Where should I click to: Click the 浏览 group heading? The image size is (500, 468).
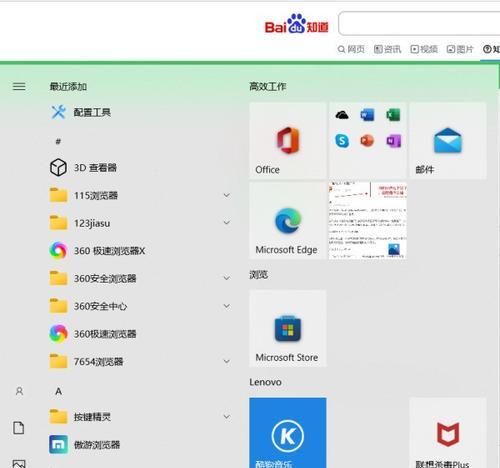click(259, 275)
